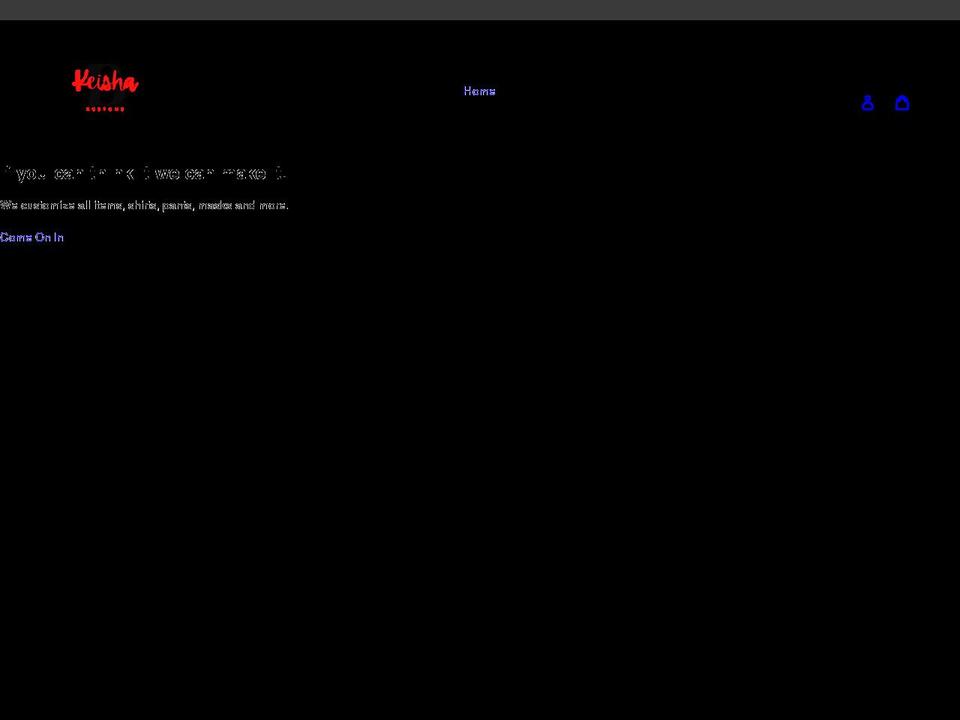Open cart from the header toolbar

coord(902,103)
